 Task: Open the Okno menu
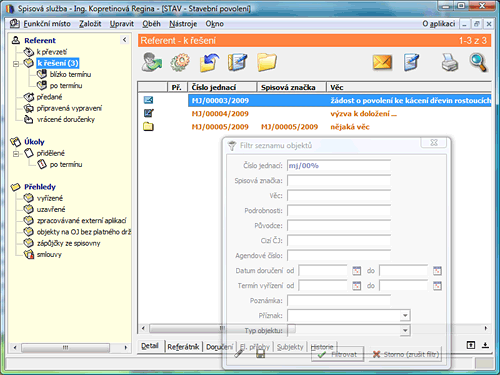[214, 24]
